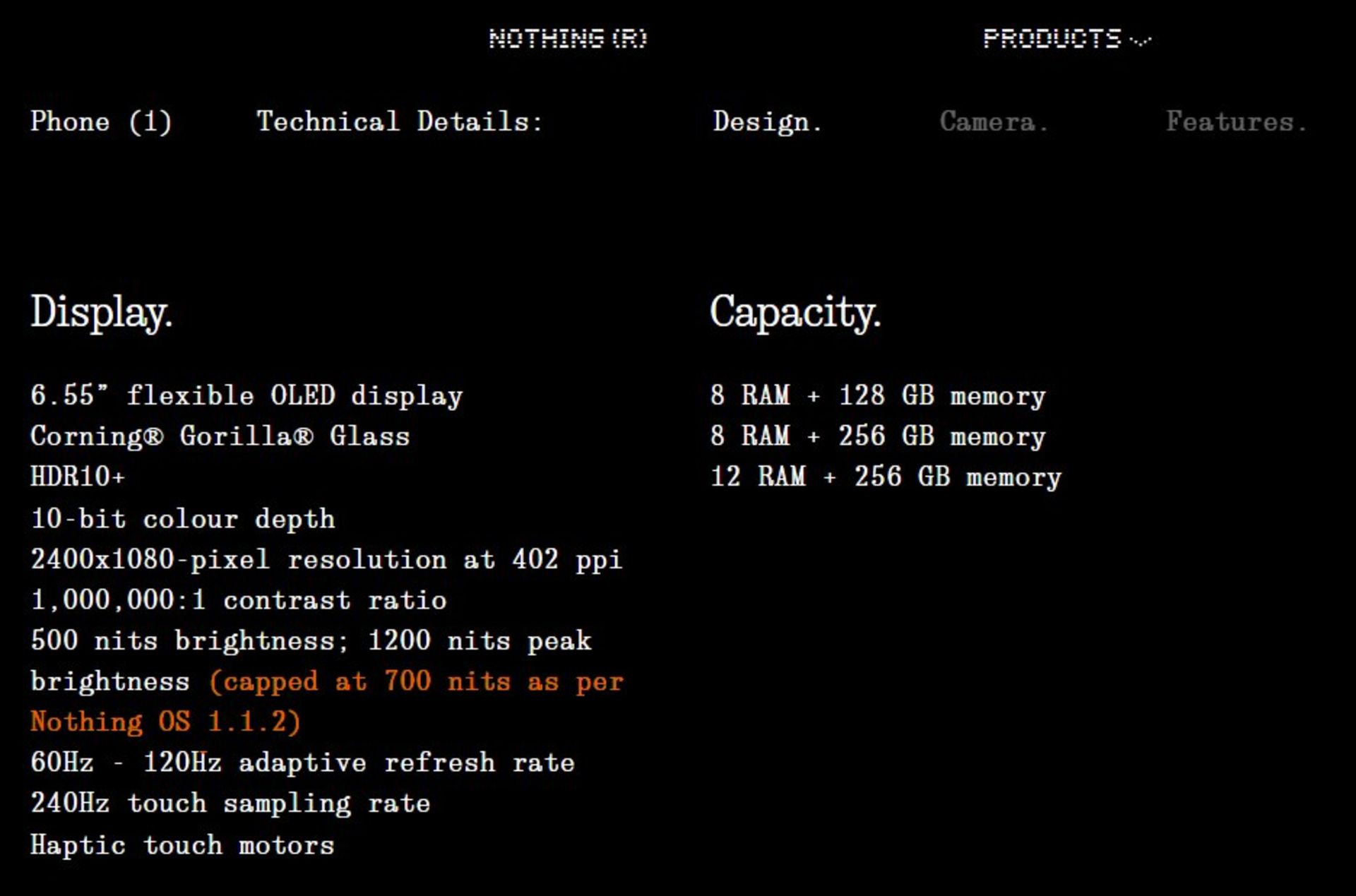The width and height of the screenshot is (1356, 896).
Task: Click the Haptic touch motors entry
Action: click(x=182, y=844)
